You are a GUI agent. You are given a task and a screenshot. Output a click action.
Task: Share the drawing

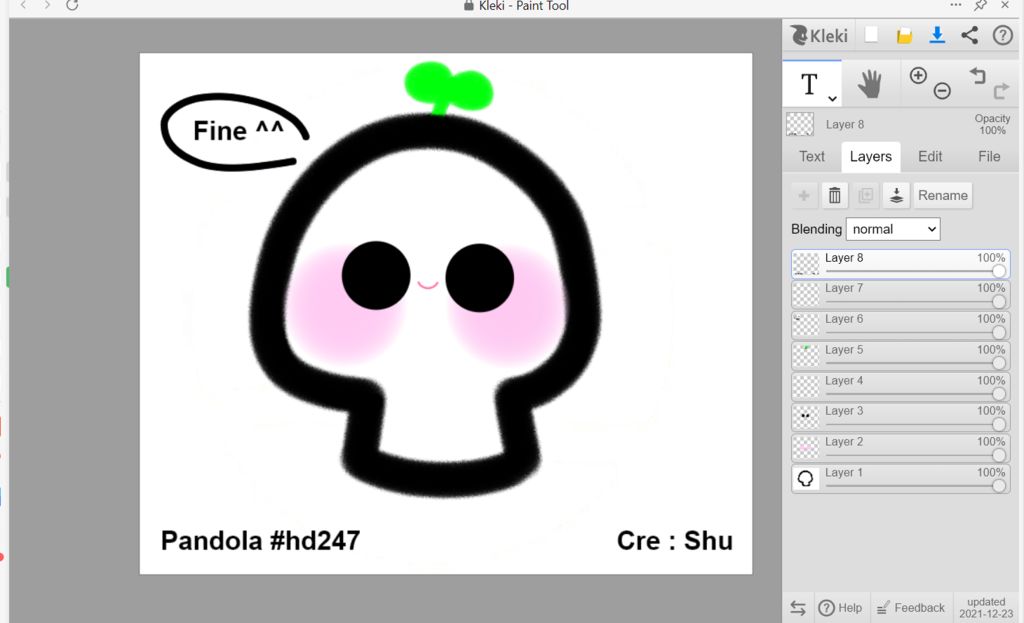click(970, 35)
